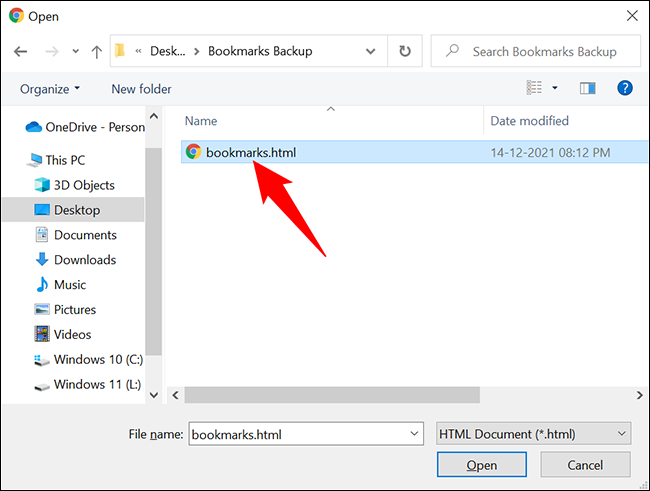Open the Help question mark icon

625,89
